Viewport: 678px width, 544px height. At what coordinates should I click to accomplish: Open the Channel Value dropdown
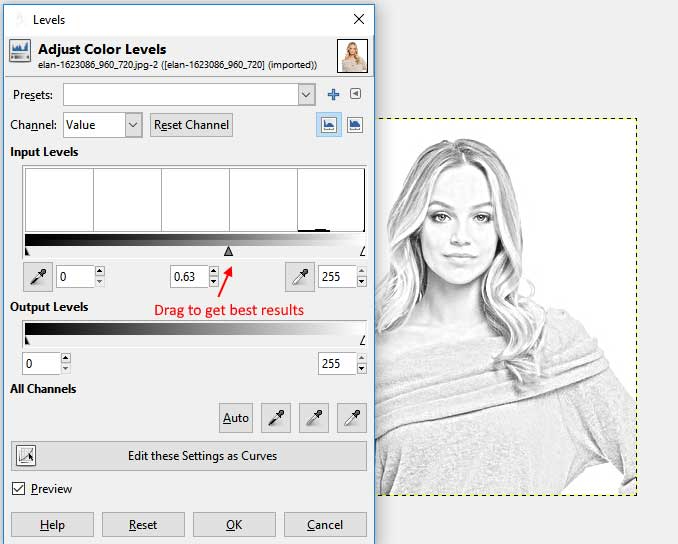(102, 125)
